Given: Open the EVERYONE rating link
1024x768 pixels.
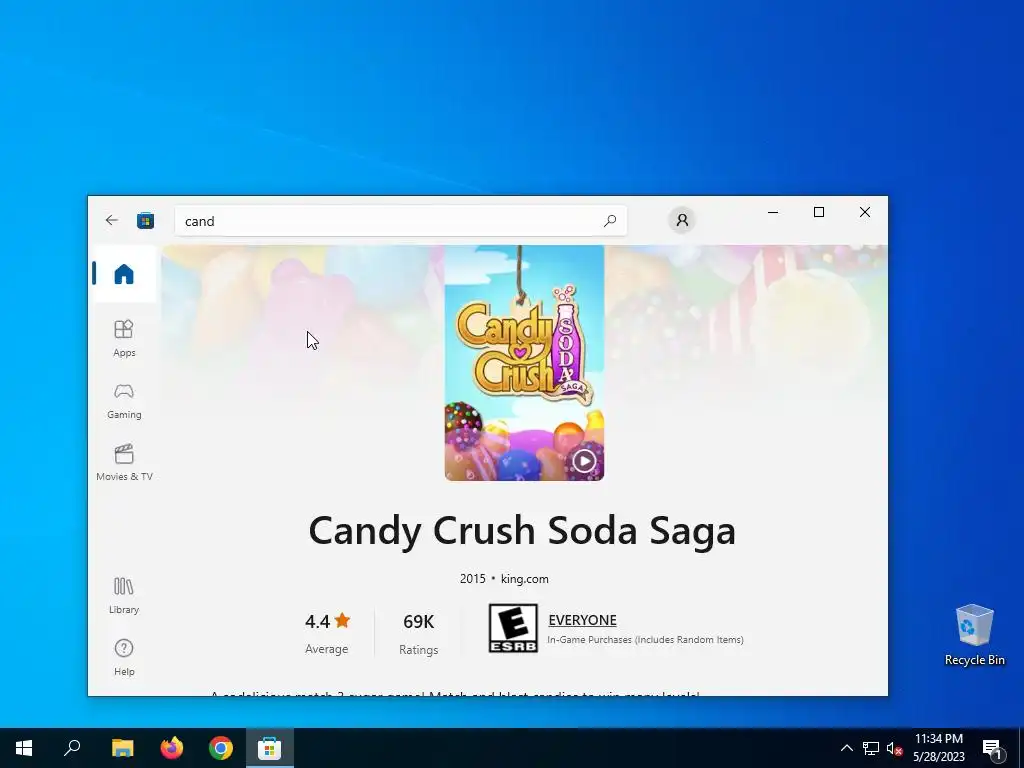Looking at the screenshot, I should 583,620.
